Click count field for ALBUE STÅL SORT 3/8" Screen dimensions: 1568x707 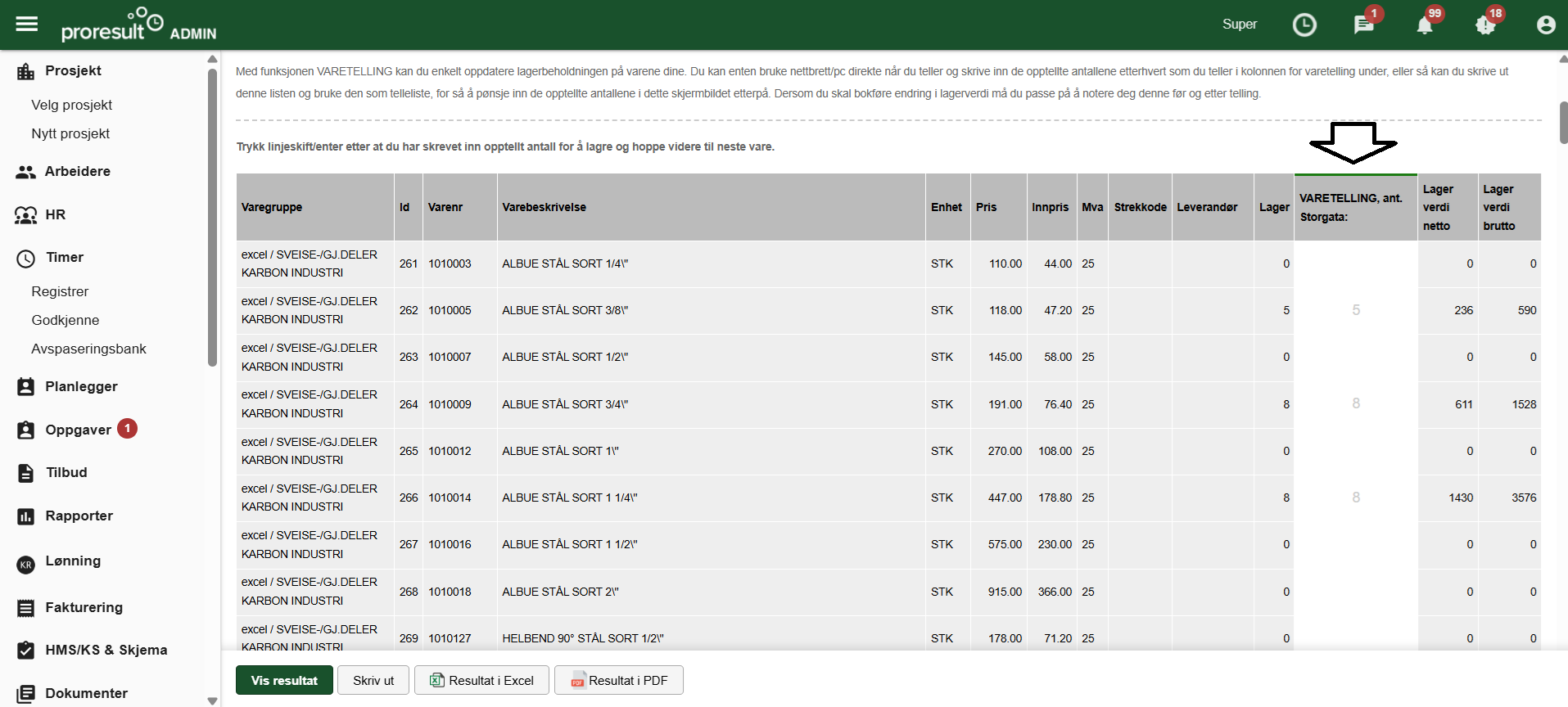click(x=1355, y=311)
